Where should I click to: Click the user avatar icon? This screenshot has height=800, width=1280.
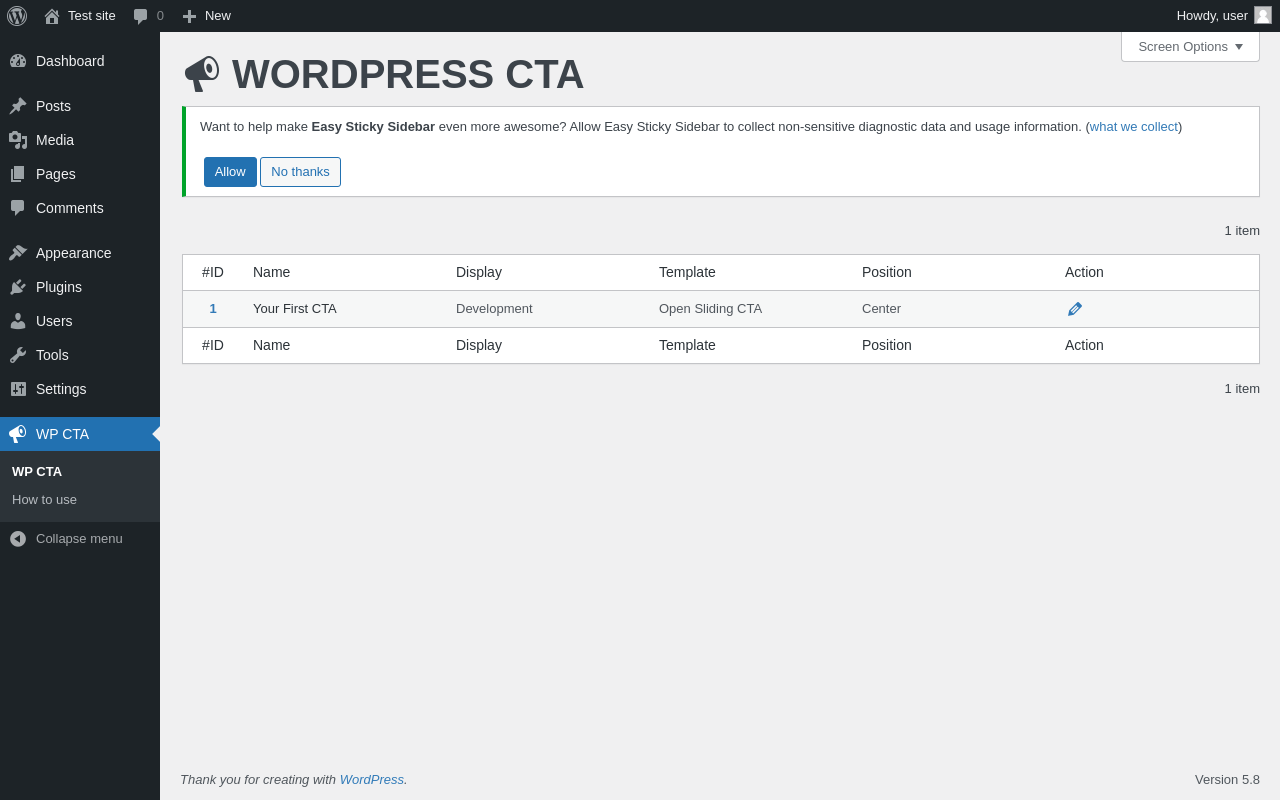[x=1263, y=15]
